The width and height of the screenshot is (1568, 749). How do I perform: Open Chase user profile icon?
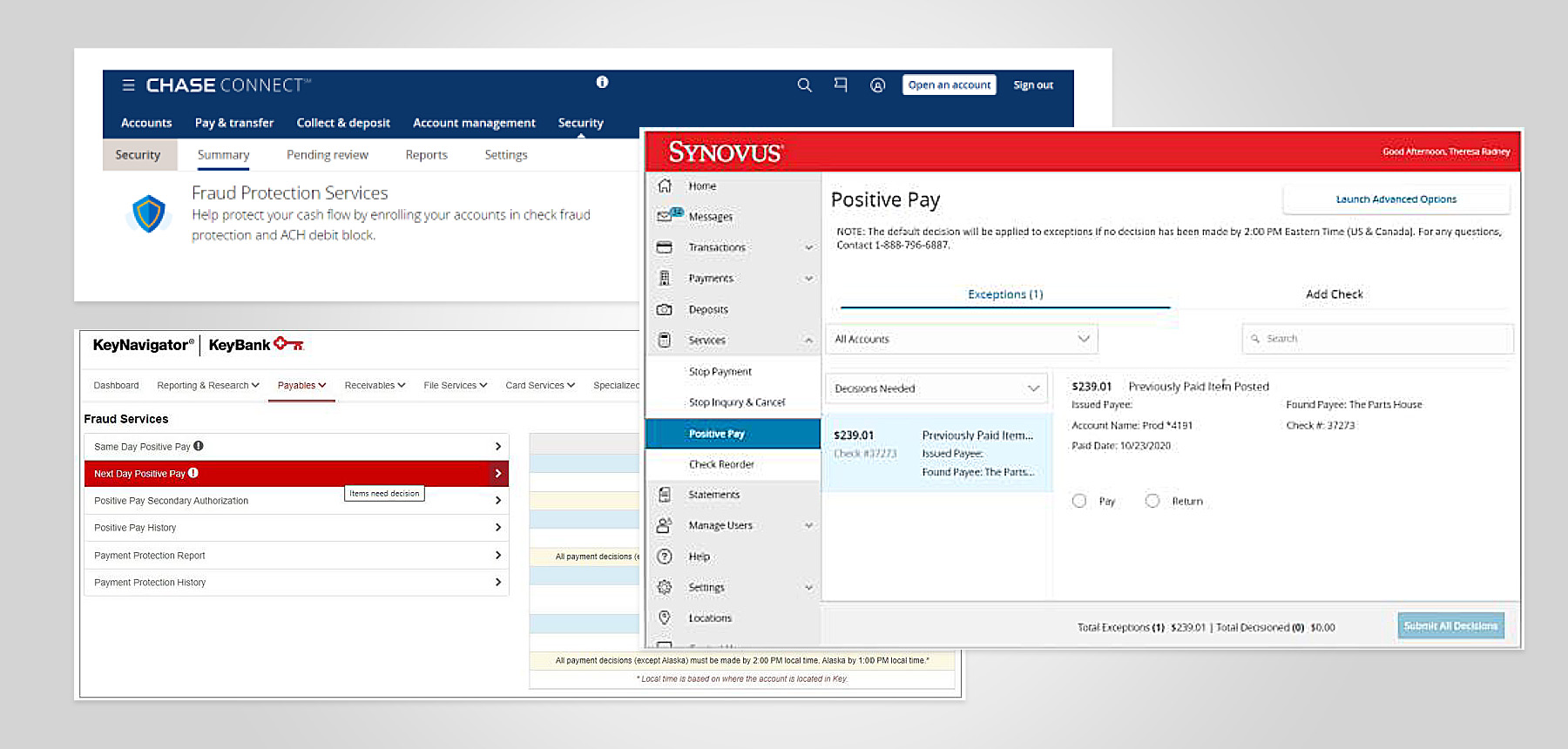click(x=878, y=85)
